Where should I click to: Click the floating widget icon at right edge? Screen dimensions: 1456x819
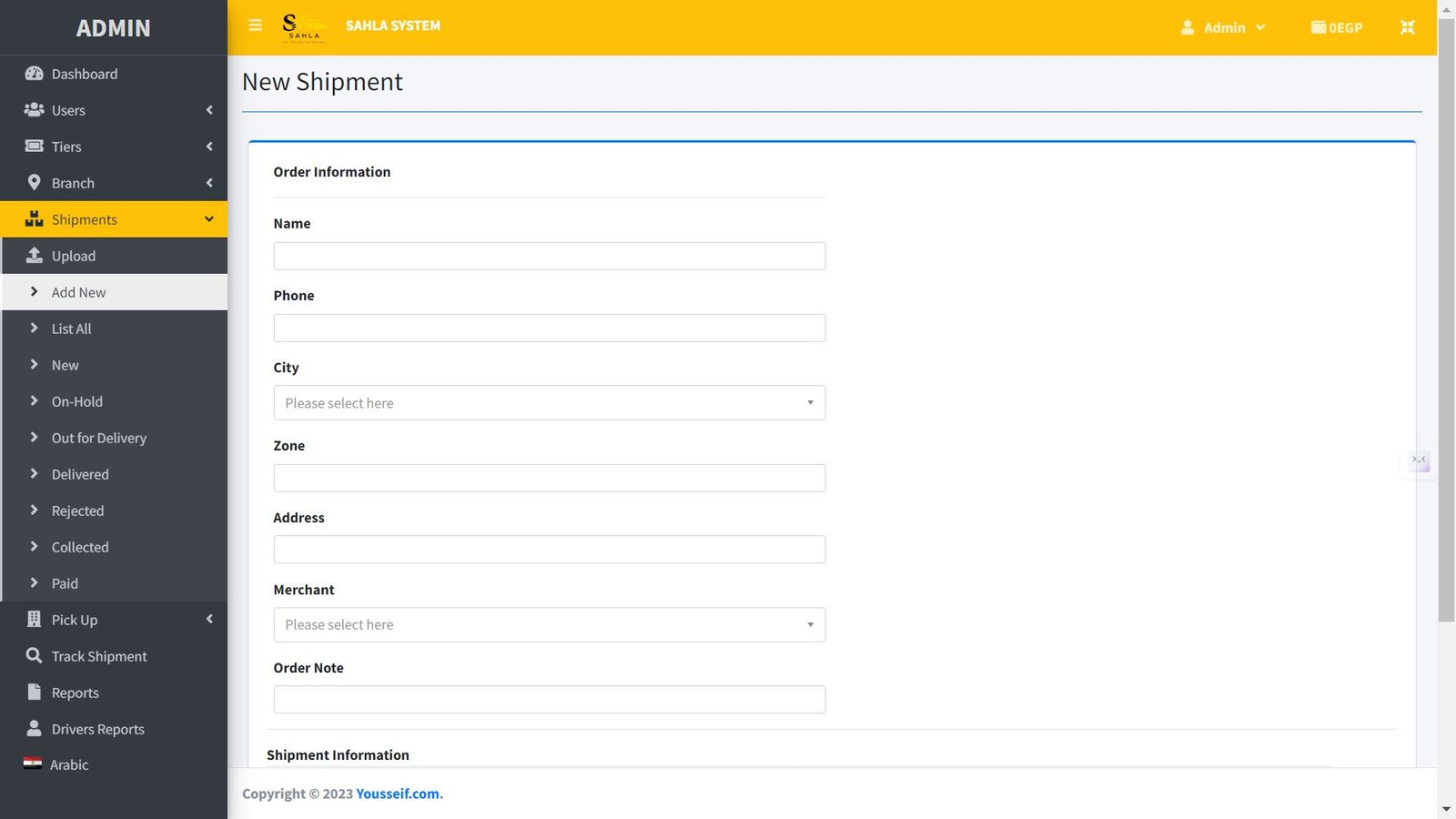(x=1419, y=460)
